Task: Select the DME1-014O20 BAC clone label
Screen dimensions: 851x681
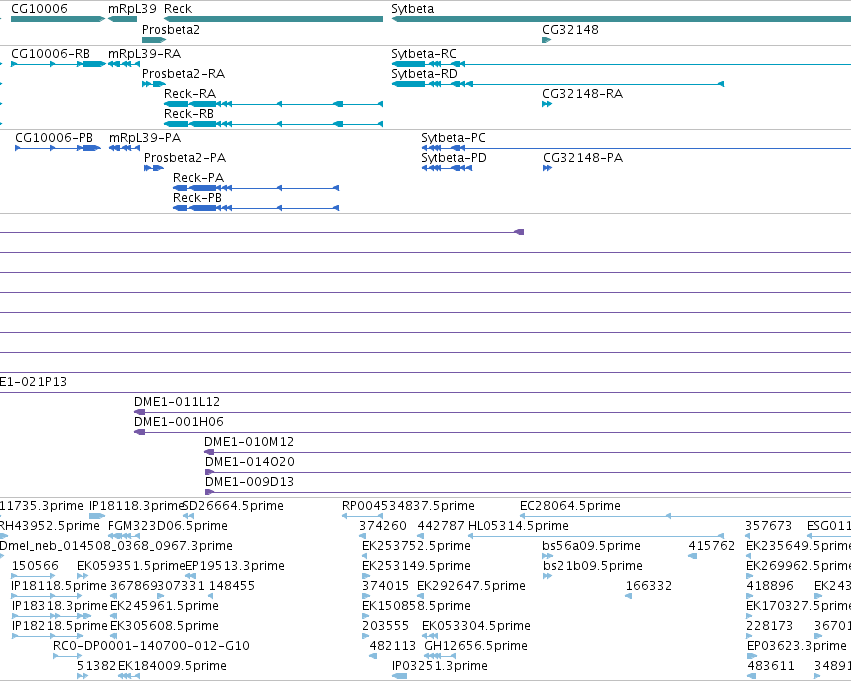Action: 250,462
